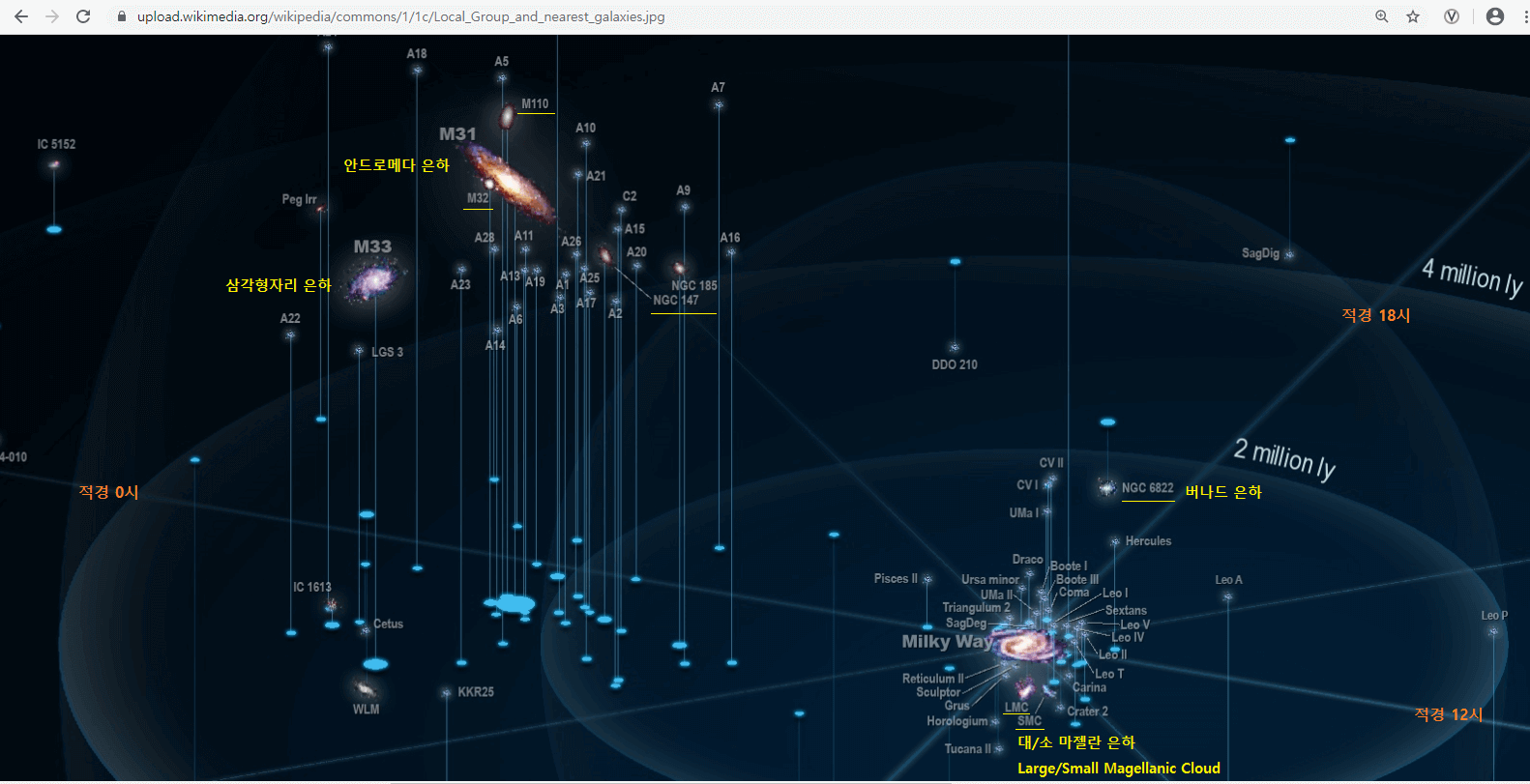
Task: Click the A22 label
Action: (x=290, y=318)
